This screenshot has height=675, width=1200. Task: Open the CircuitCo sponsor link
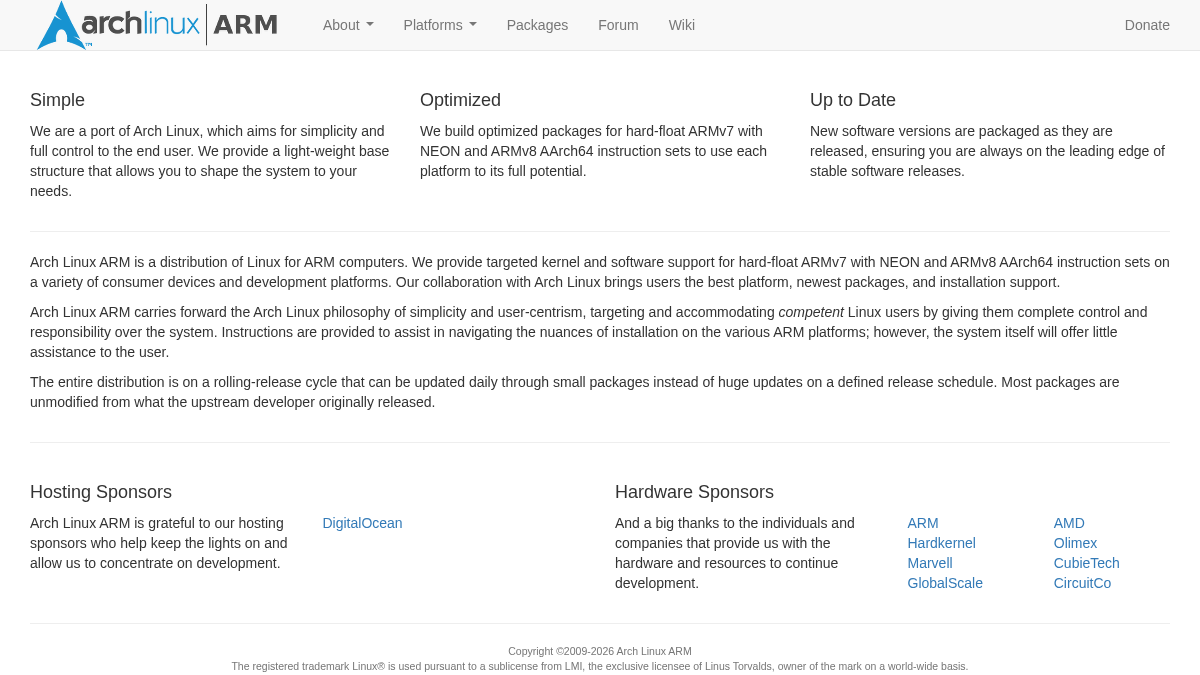pos(1082,583)
